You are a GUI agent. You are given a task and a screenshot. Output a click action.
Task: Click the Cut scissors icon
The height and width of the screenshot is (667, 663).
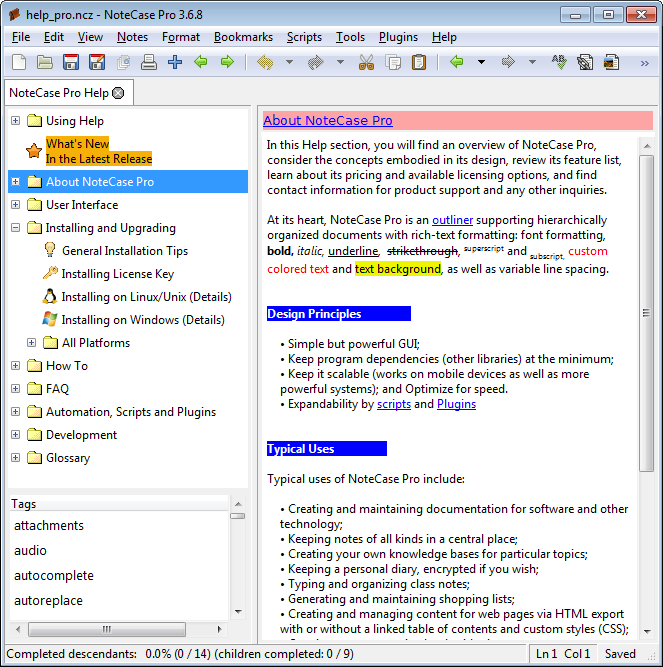367,62
